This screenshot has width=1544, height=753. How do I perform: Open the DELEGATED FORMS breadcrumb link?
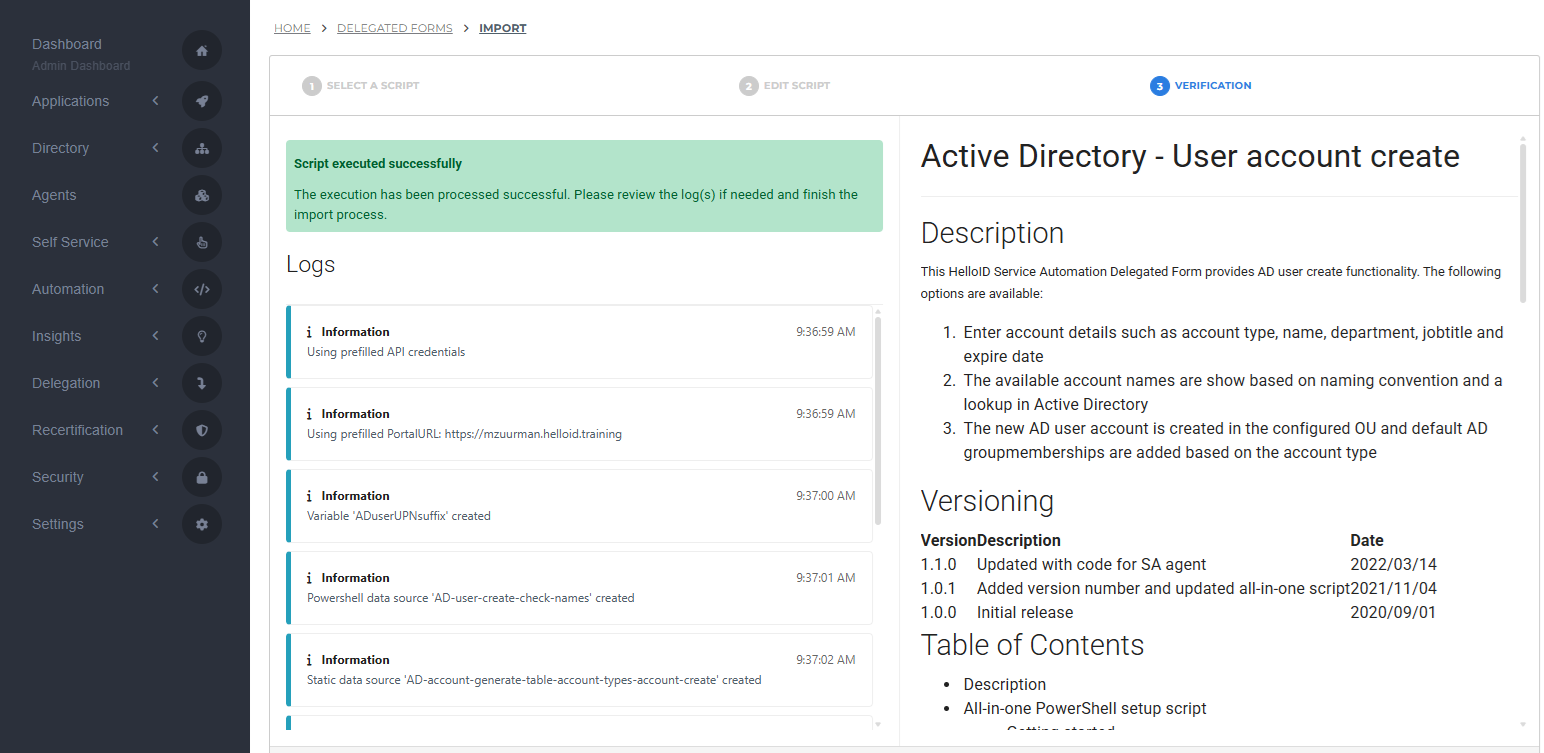point(394,27)
